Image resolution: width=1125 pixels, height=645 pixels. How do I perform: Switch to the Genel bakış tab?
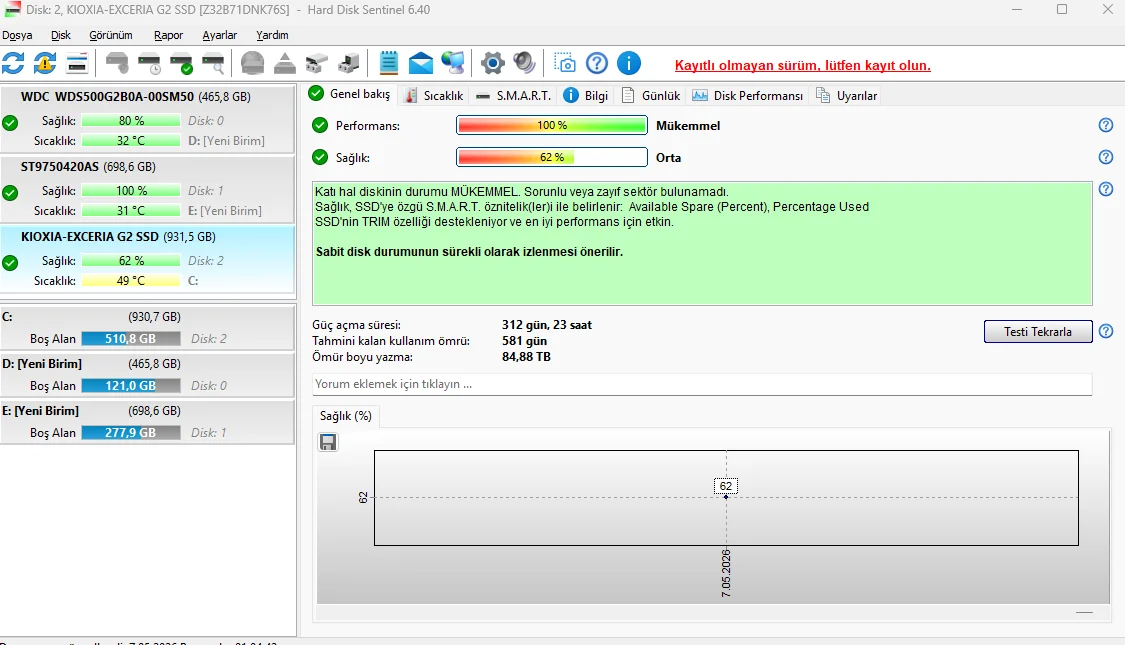(x=349, y=94)
